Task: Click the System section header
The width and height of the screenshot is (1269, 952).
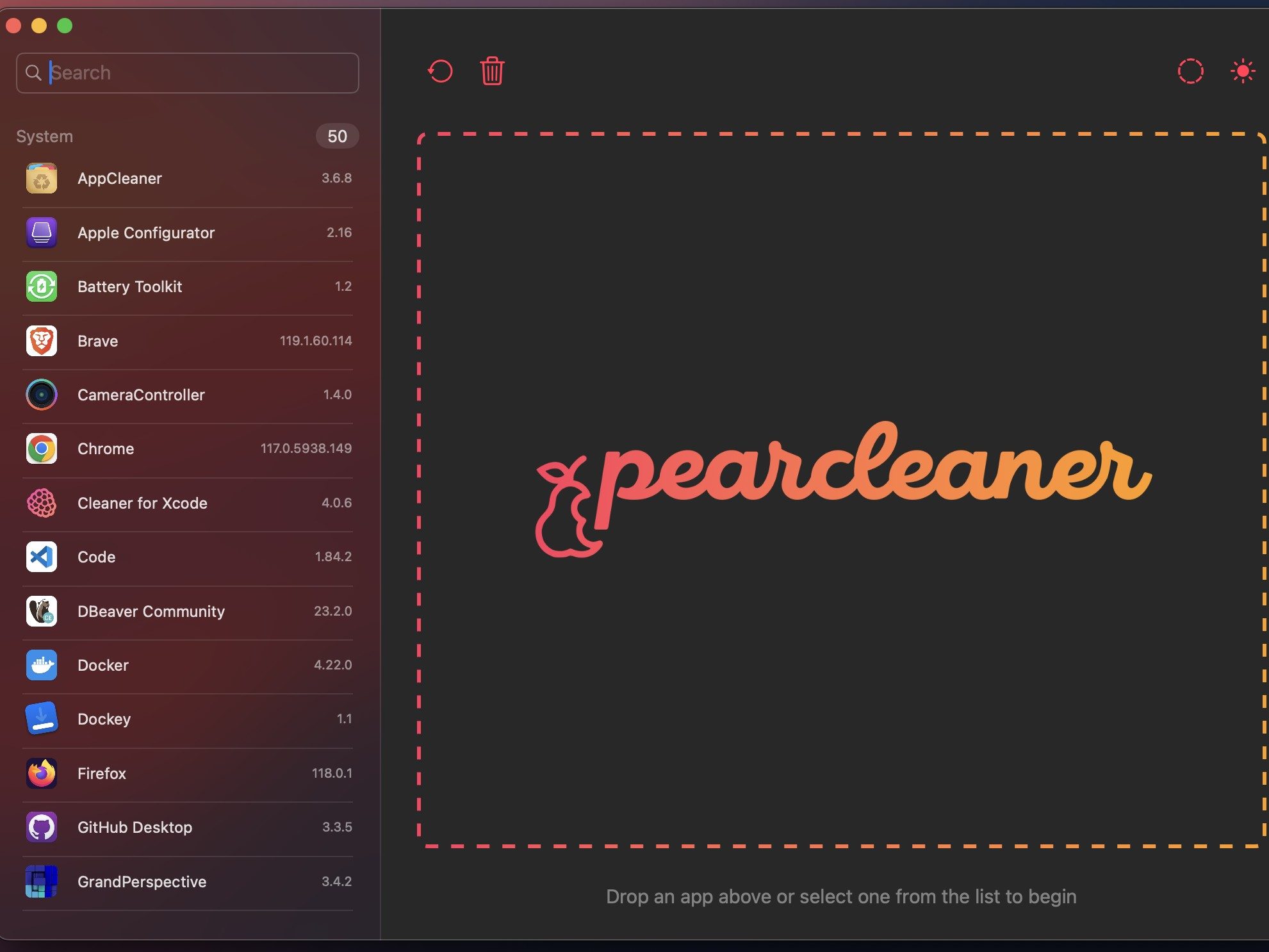Action: pyautogui.click(x=45, y=136)
